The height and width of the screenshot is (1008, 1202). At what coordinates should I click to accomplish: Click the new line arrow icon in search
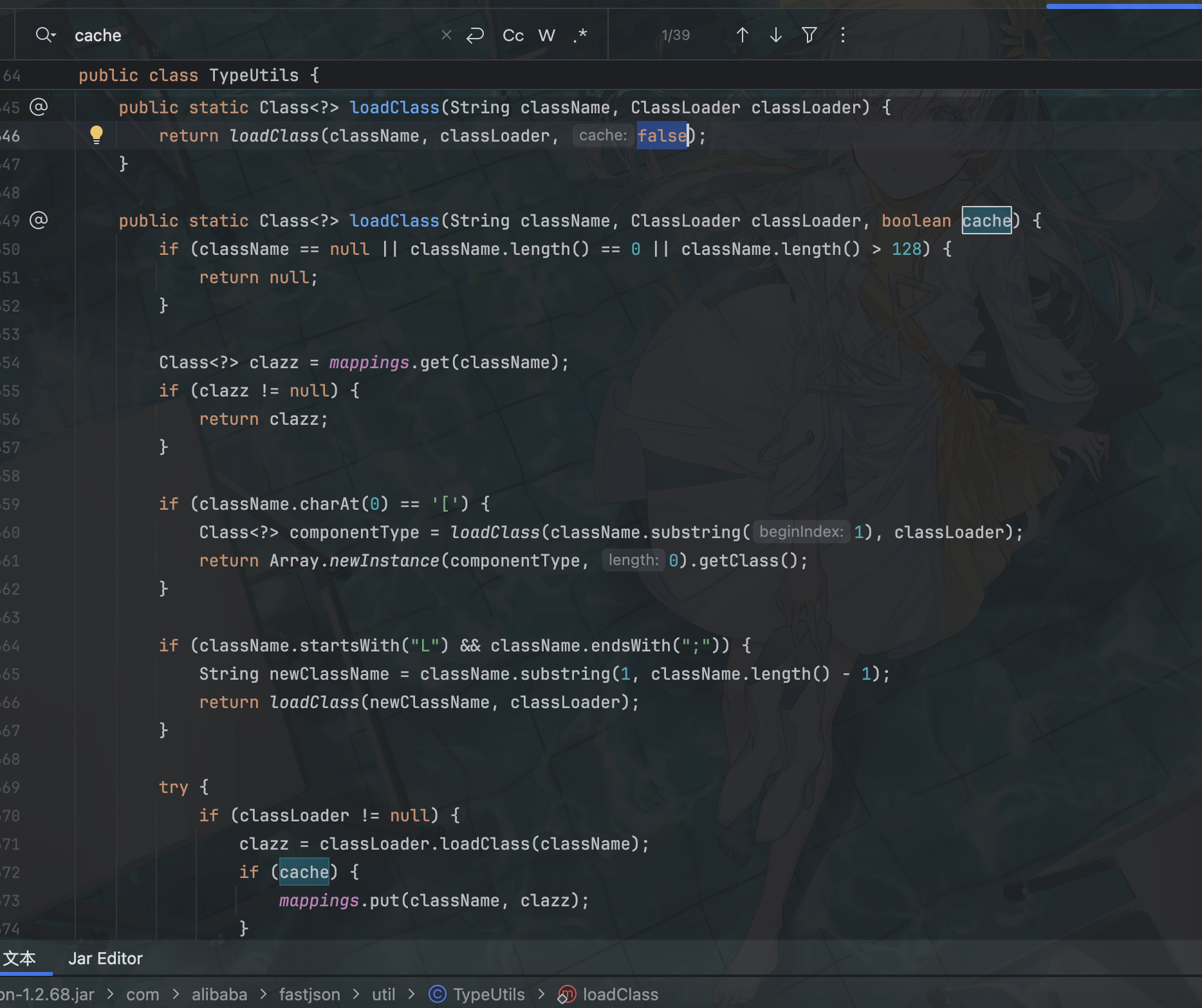click(475, 35)
